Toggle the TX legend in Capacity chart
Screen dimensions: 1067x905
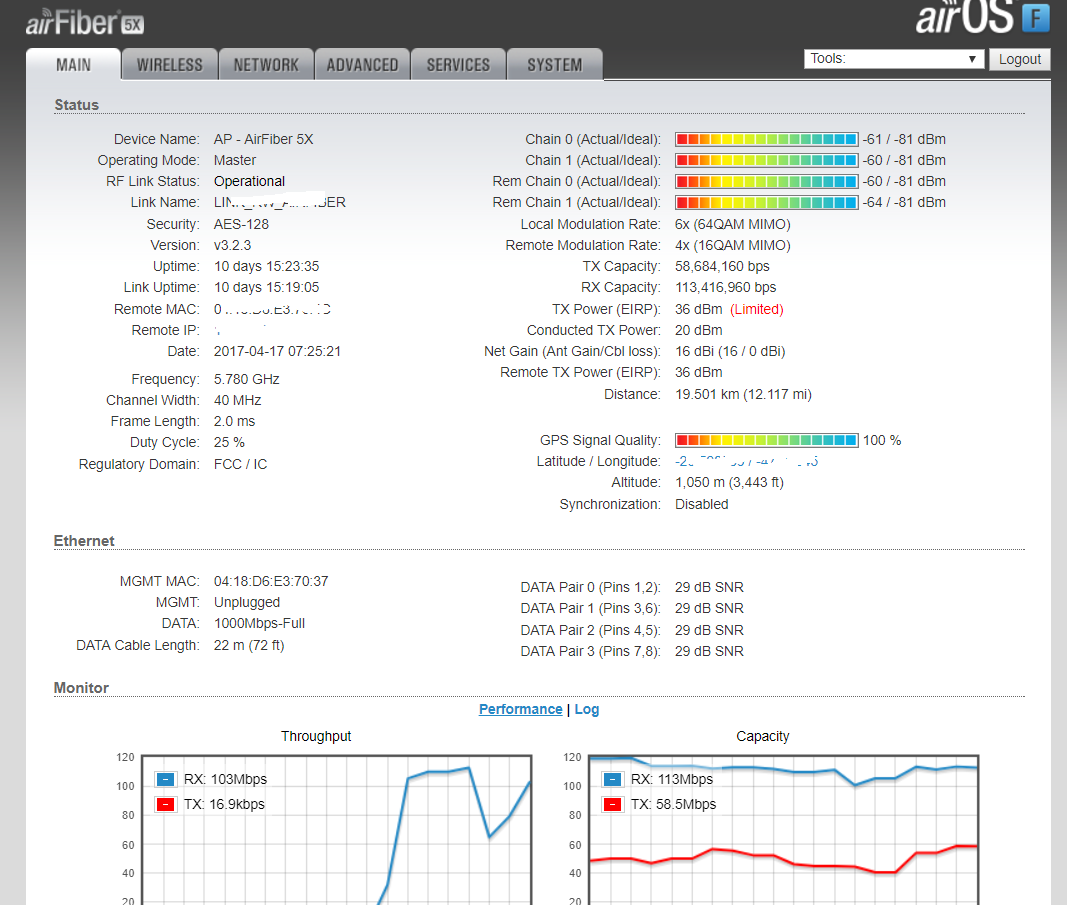612,804
